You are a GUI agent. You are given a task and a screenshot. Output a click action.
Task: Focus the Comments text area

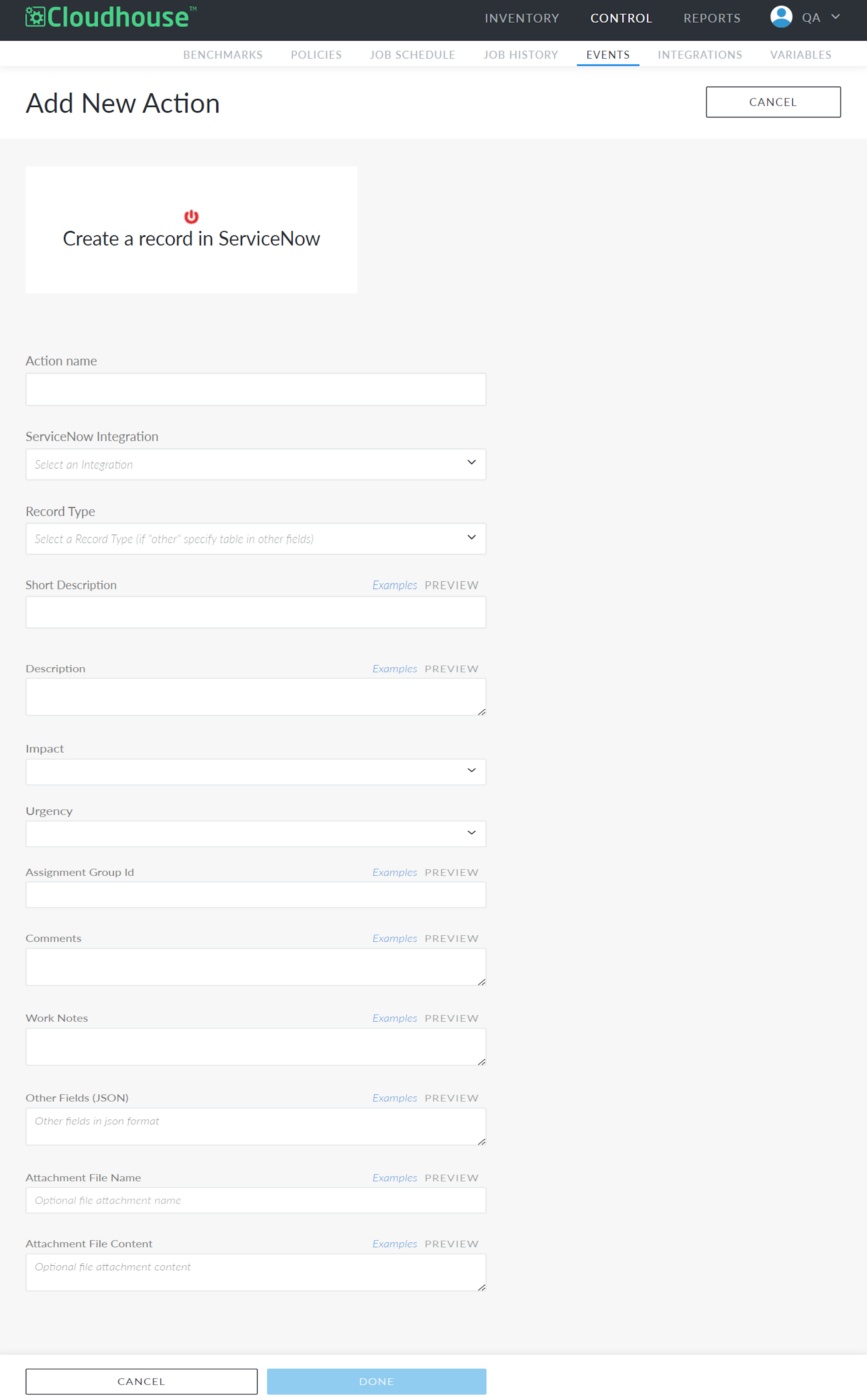click(x=256, y=967)
